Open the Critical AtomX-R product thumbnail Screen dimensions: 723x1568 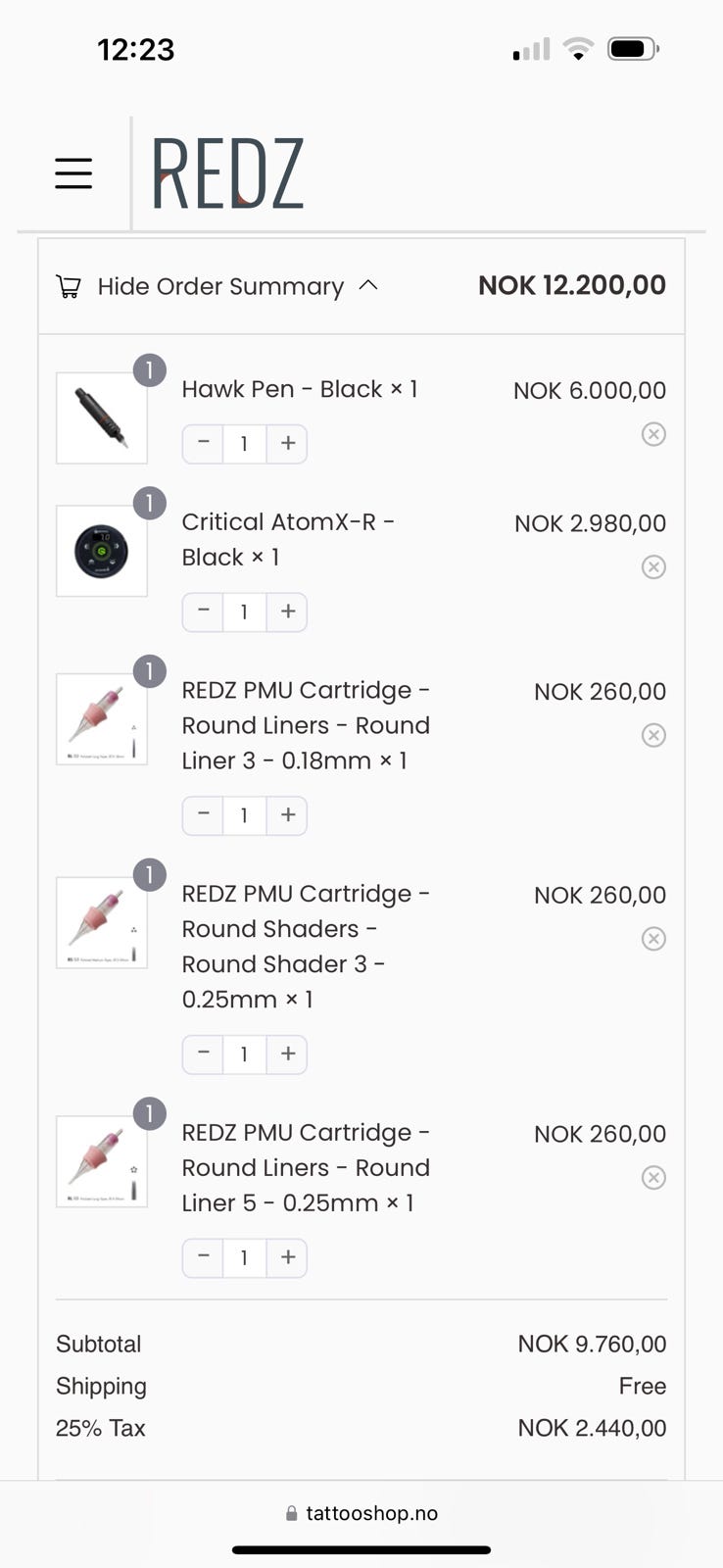click(102, 551)
